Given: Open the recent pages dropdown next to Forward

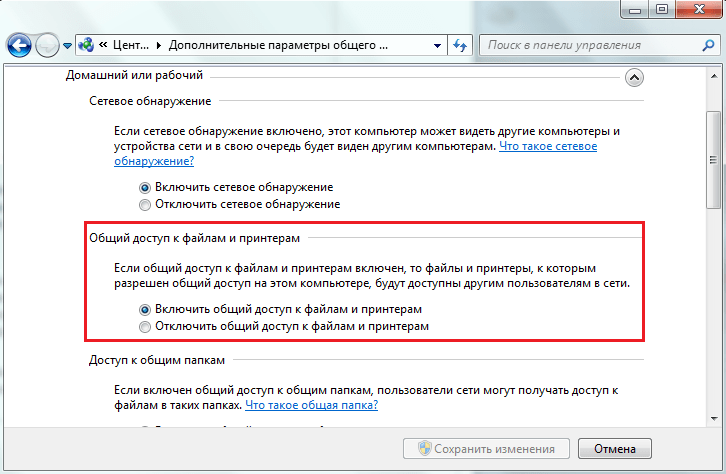Looking at the screenshot, I should point(67,46).
